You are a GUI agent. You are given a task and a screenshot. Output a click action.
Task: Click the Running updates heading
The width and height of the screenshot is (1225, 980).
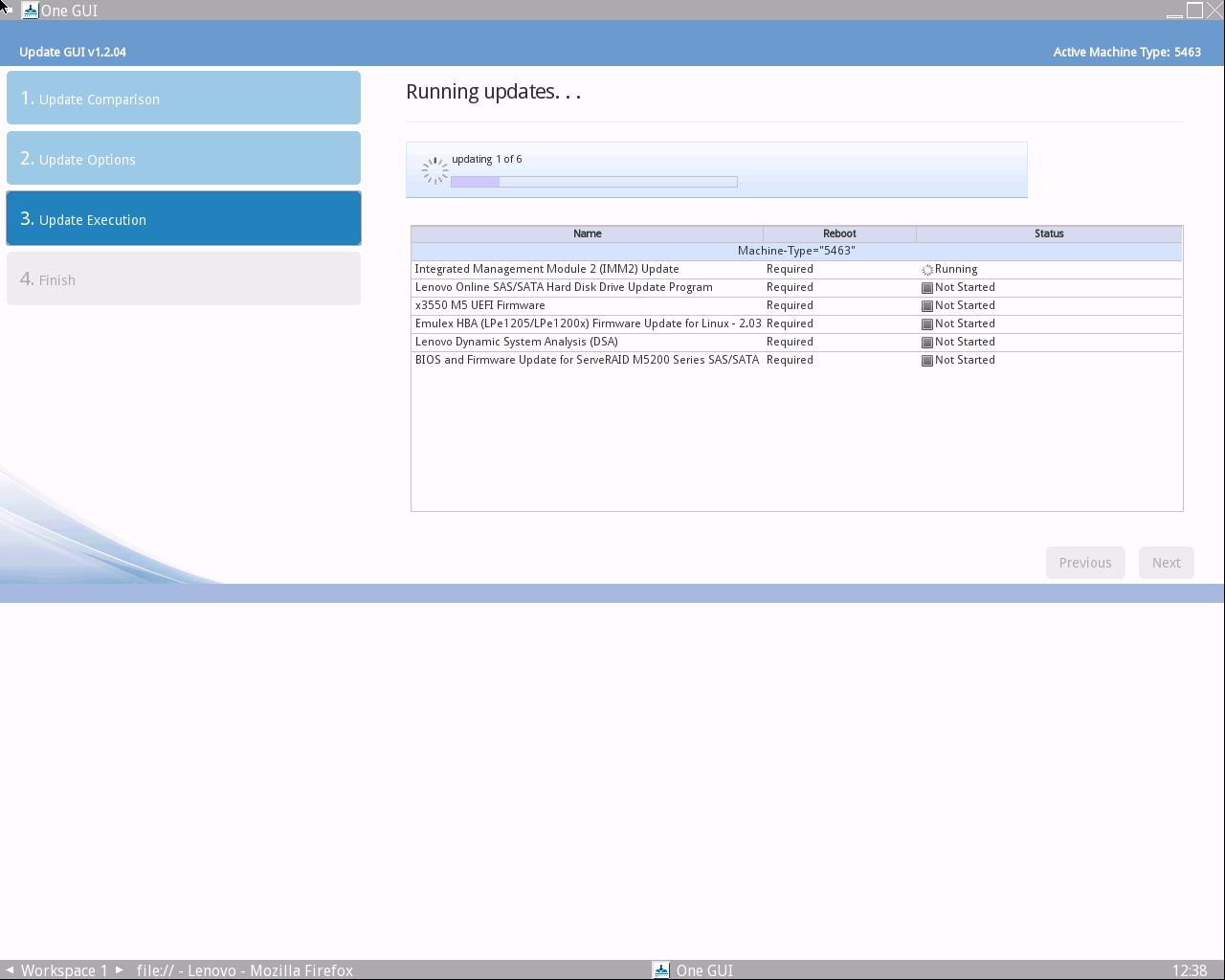493,92
